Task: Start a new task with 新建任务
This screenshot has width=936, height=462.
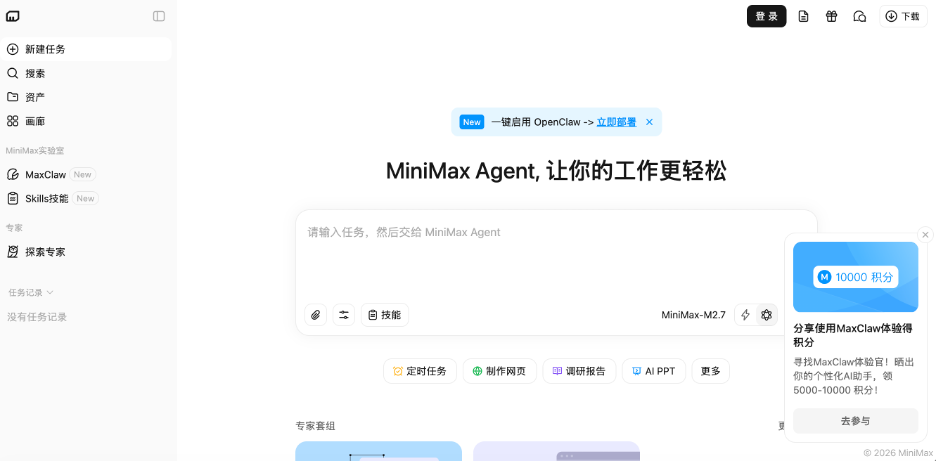Action: pyautogui.click(x=86, y=49)
